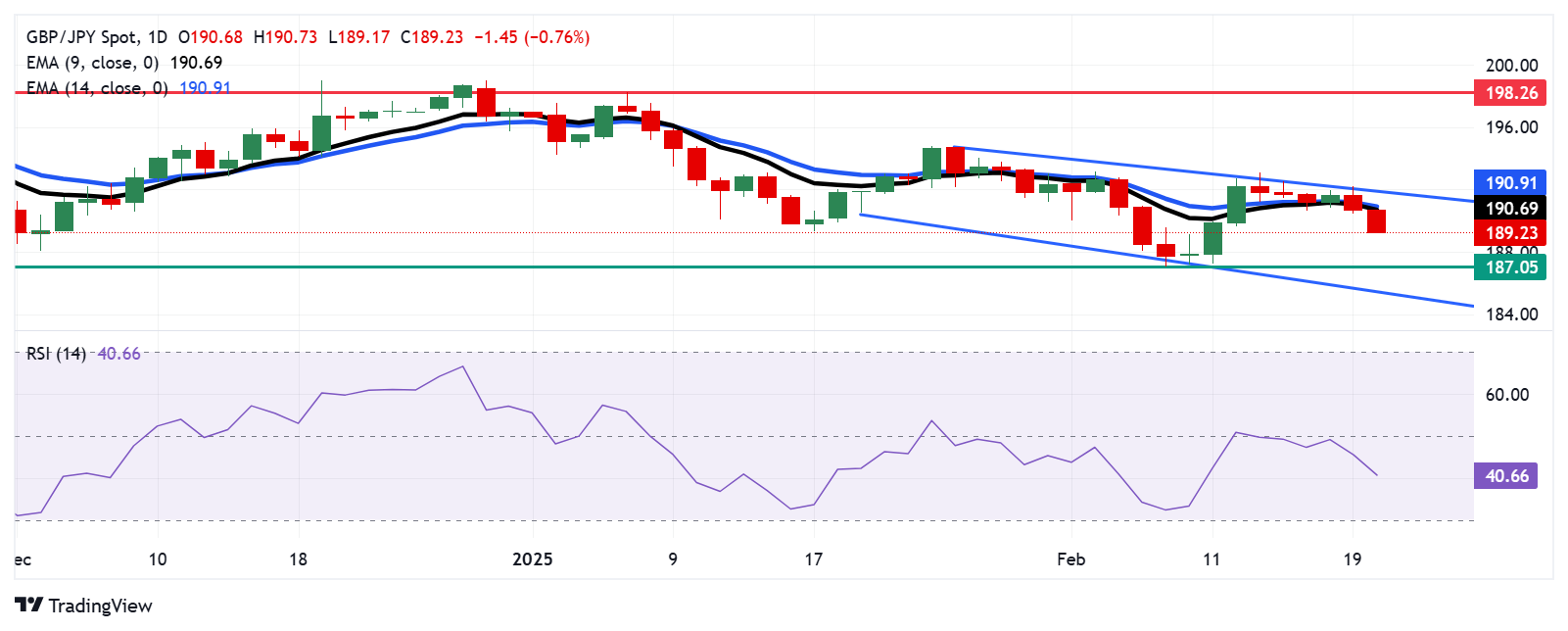Select the last red candlestick on the chart

click(1376, 221)
